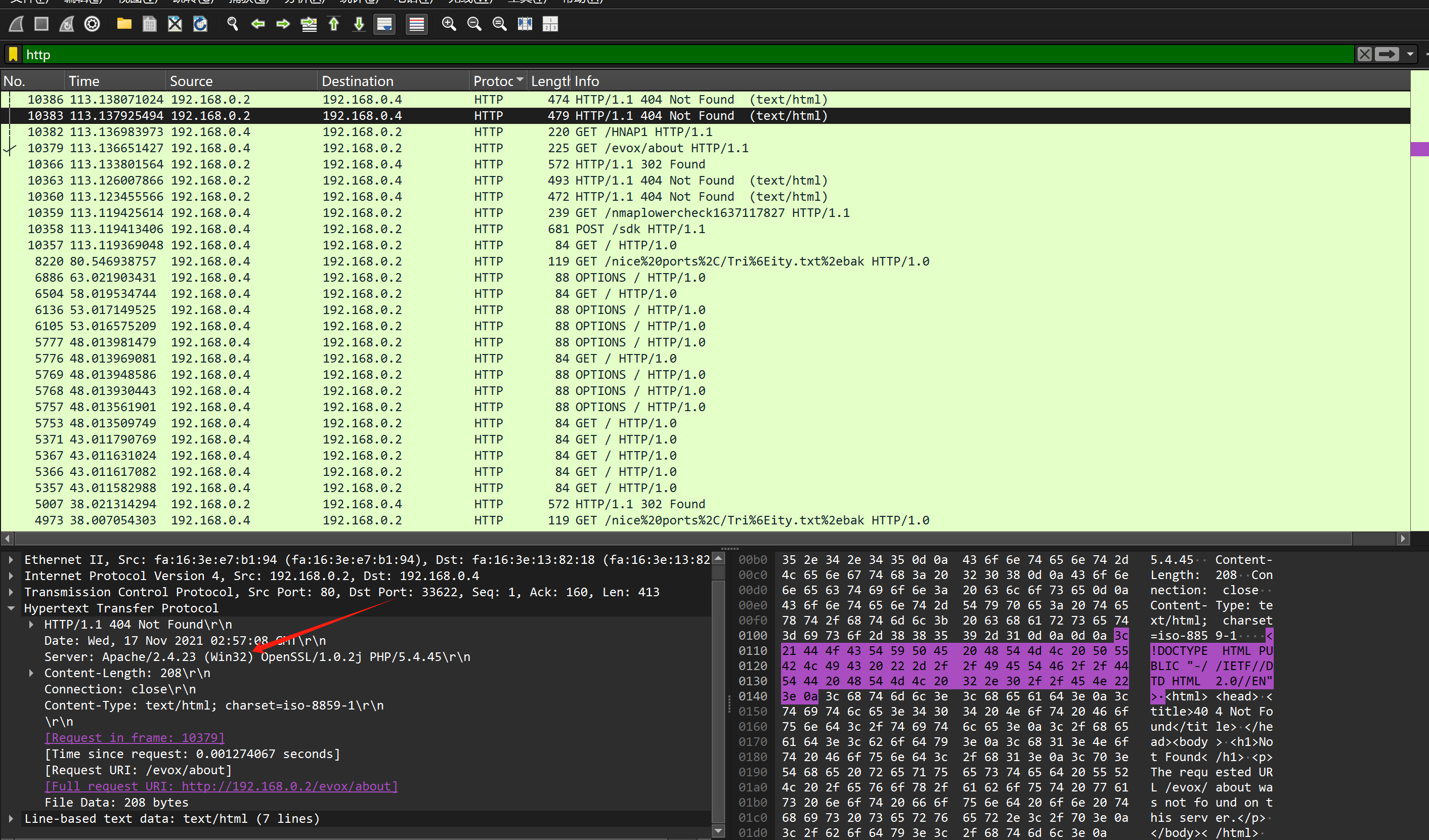The width and height of the screenshot is (1429, 840).
Task: Click the find packet magnifier icon
Action: pos(233,24)
